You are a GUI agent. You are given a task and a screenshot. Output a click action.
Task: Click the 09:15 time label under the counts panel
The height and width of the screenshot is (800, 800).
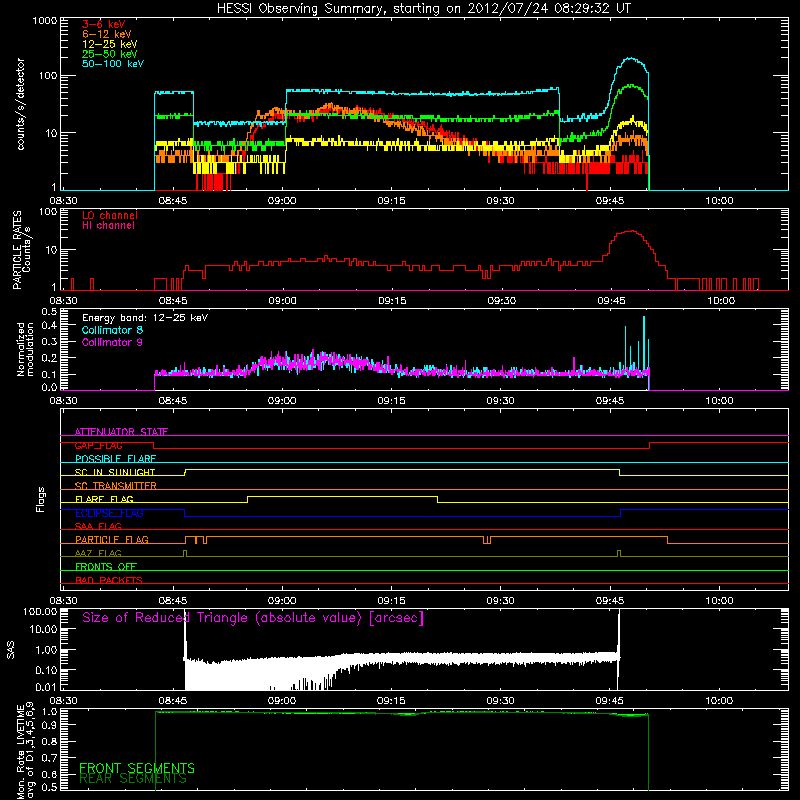coord(391,201)
